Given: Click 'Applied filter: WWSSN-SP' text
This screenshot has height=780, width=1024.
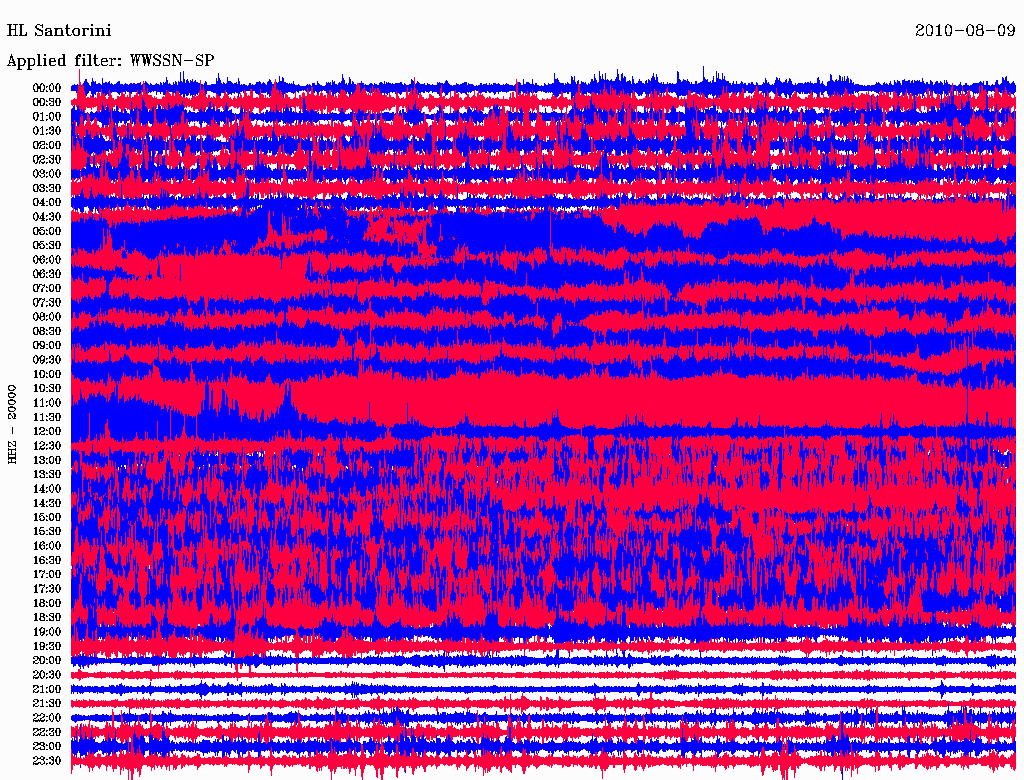Looking at the screenshot, I should (x=110, y=61).
